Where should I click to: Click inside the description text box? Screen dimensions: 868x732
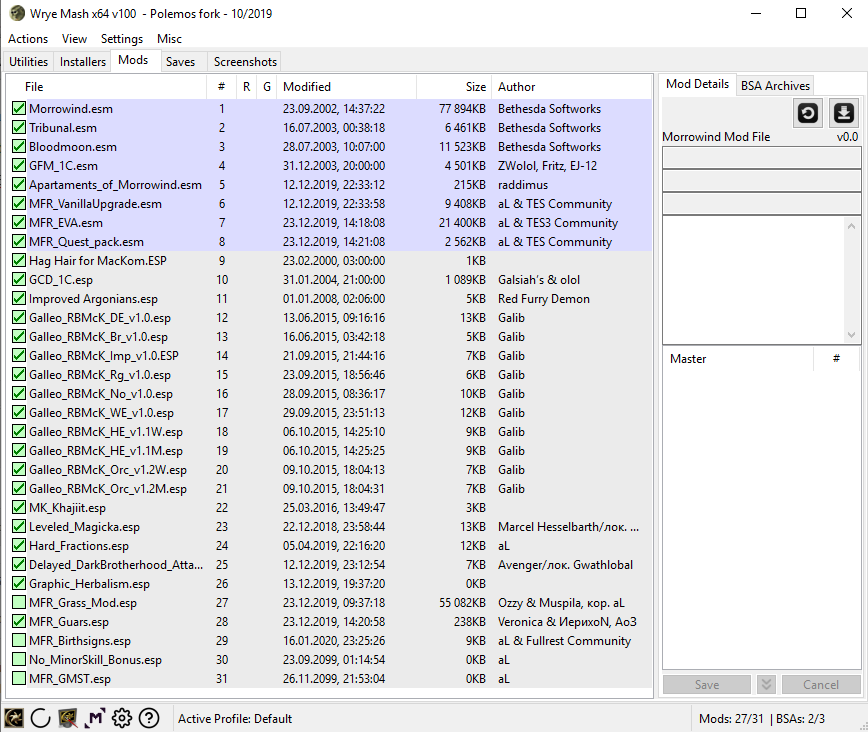pyautogui.click(x=753, y=280)
